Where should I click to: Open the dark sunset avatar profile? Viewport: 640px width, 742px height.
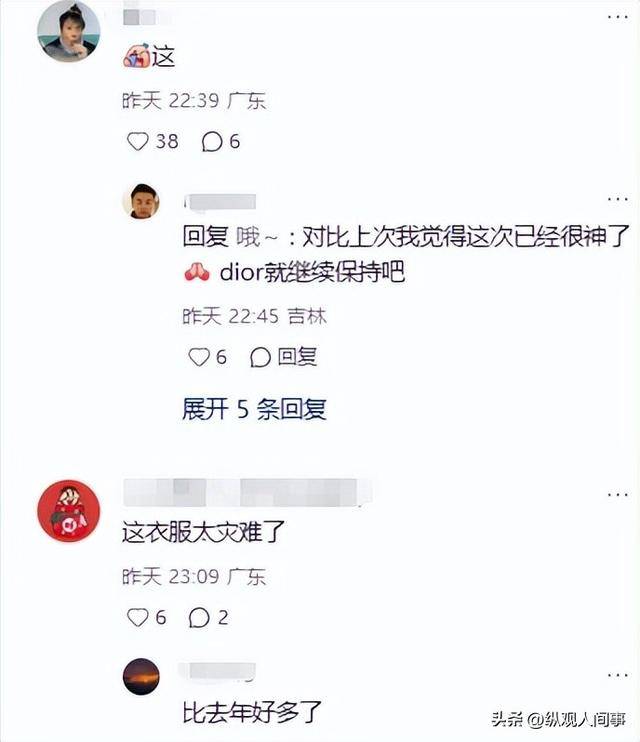(x=141, y=676)
